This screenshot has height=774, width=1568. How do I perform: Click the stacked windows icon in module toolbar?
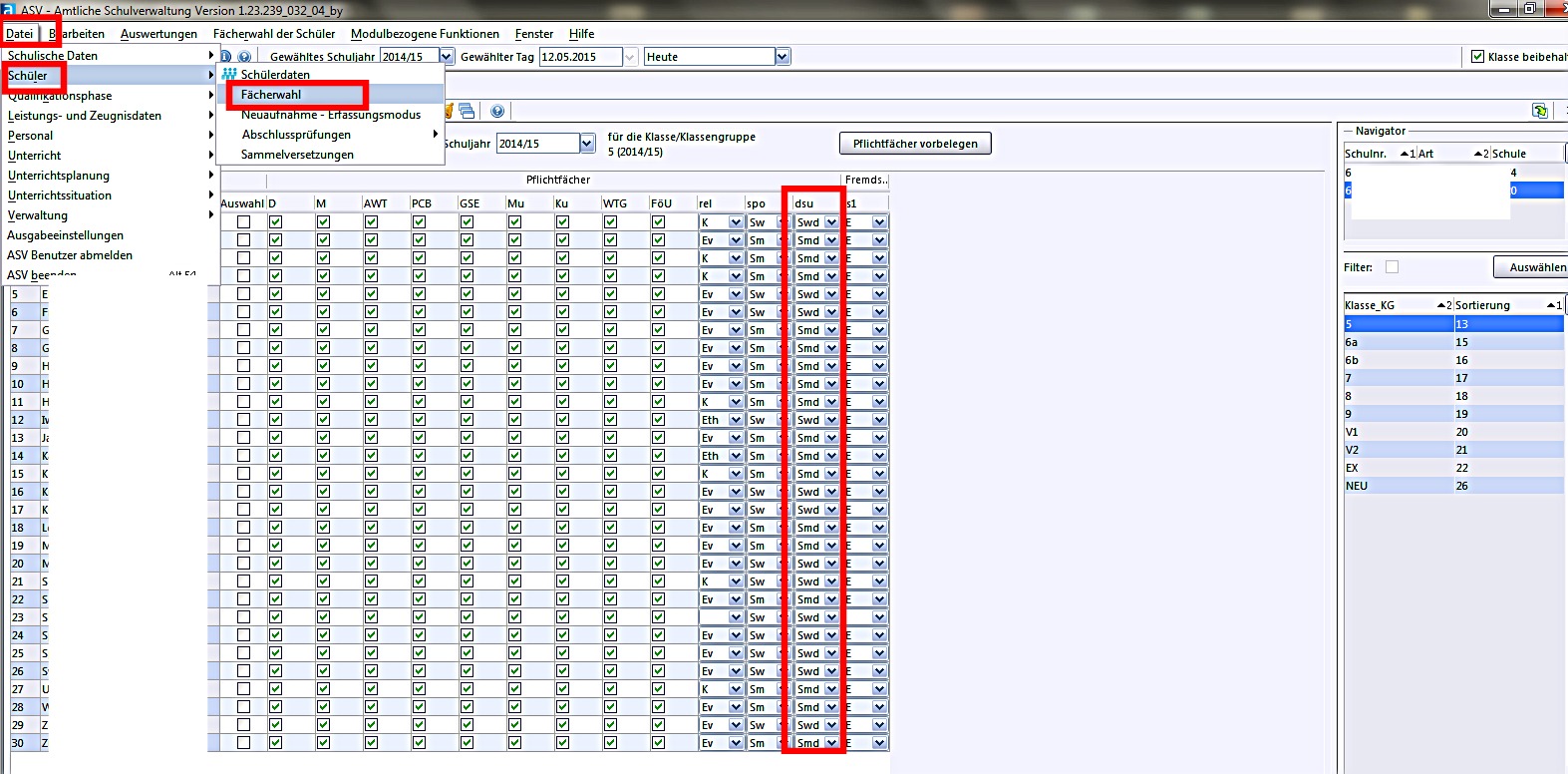pos(467,111)
